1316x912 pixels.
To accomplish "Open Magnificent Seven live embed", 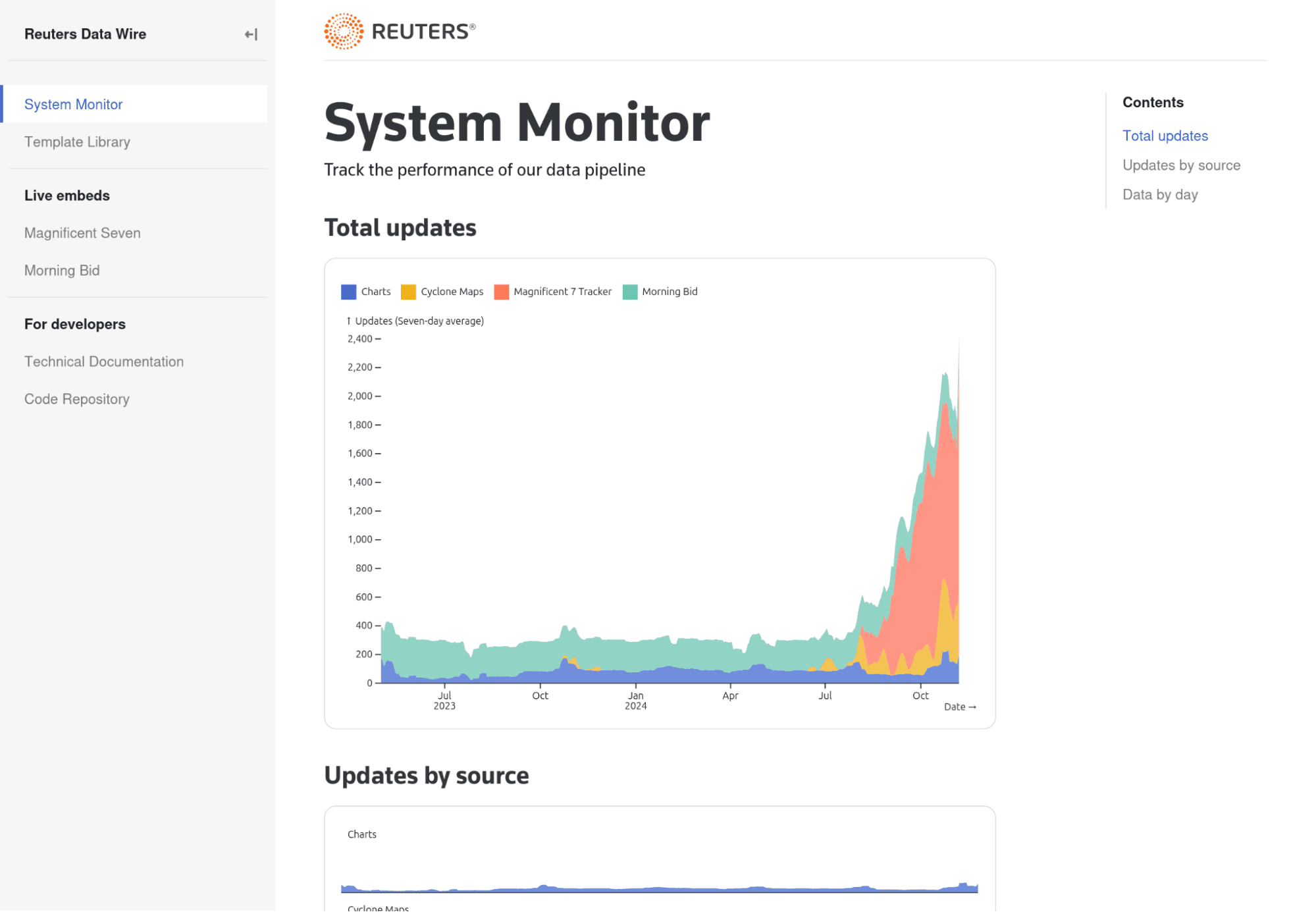I will tap(82, 232).
